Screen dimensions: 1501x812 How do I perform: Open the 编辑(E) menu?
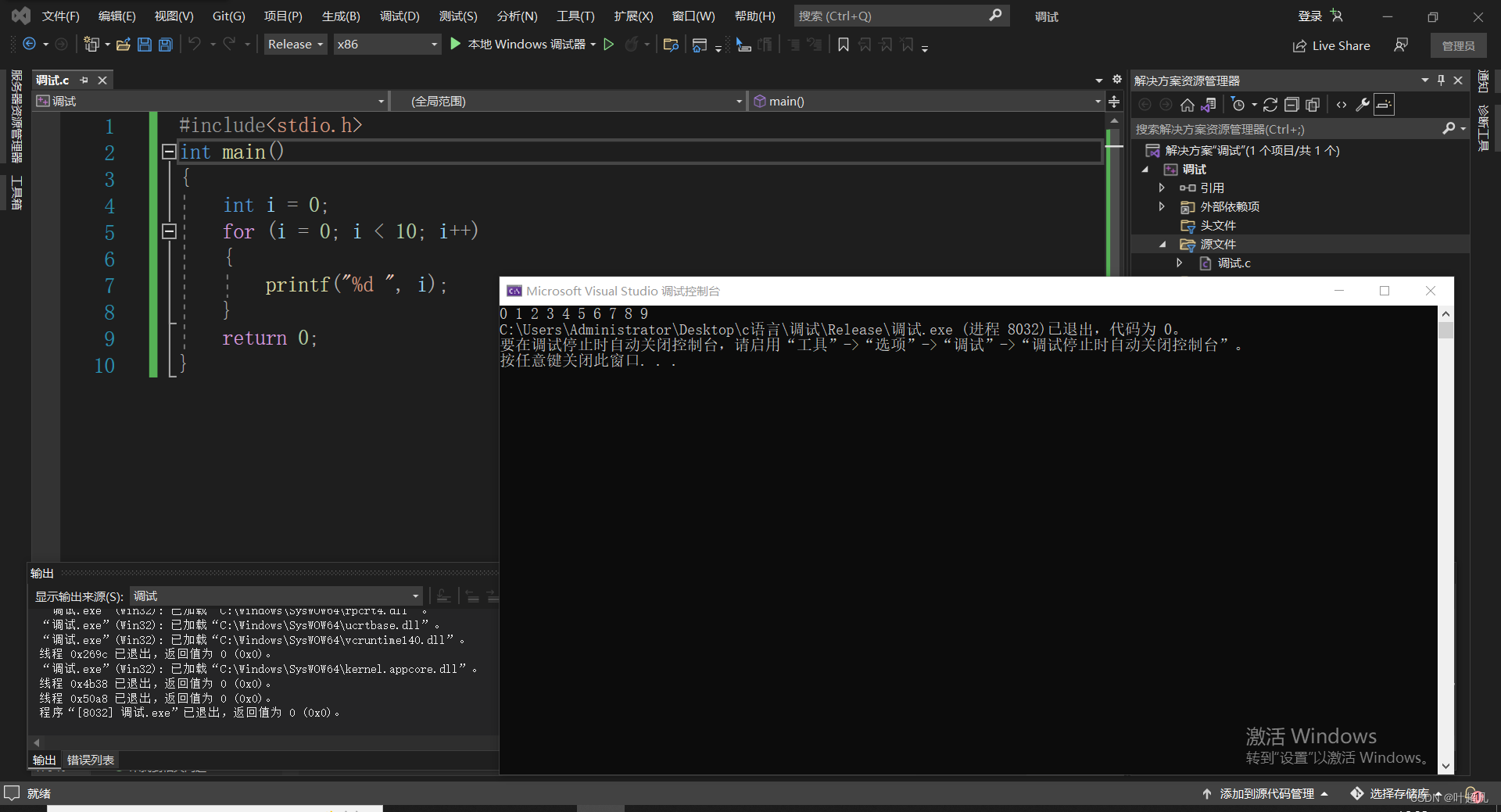[117, 16]
